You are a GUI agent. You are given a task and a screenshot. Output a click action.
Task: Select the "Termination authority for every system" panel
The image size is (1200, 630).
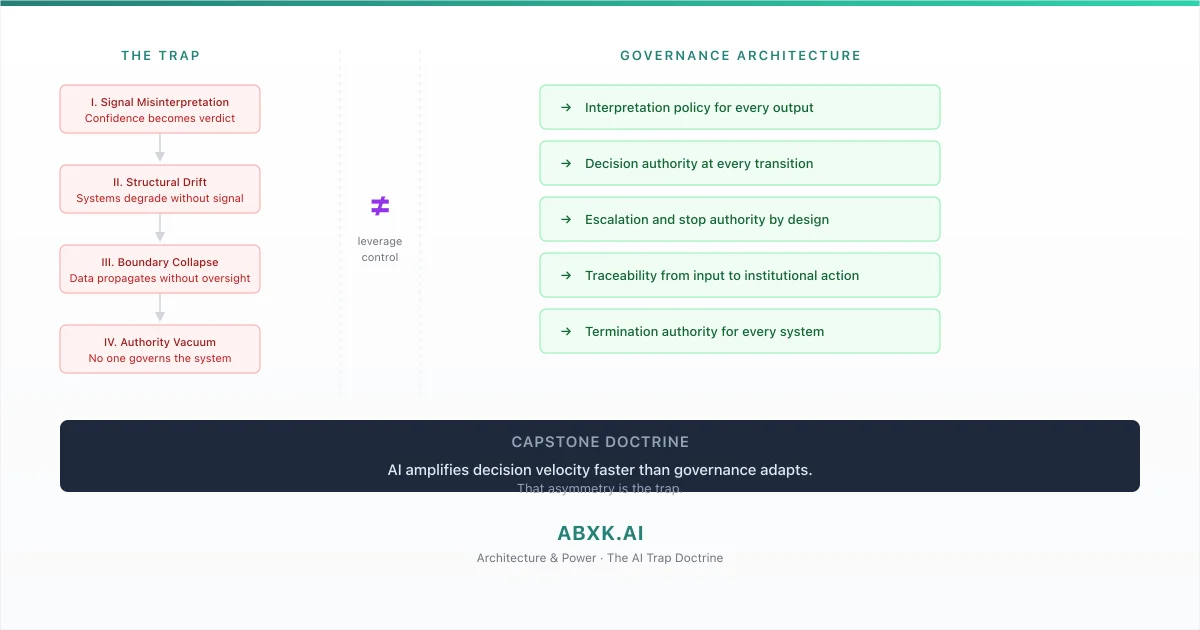[x=739, y=331]
